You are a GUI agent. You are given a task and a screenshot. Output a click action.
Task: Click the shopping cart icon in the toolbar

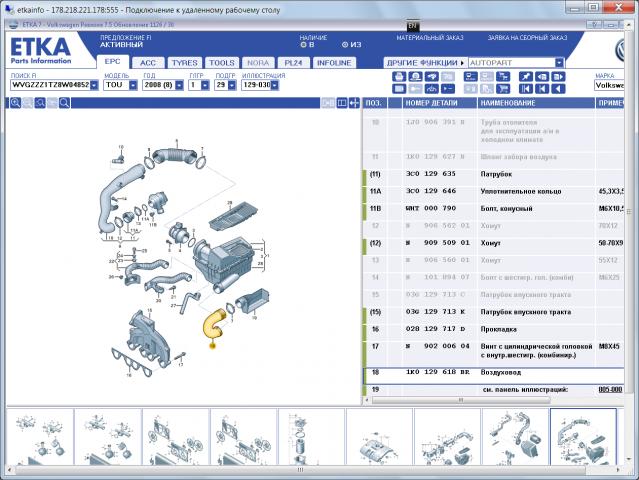pyautogui.click(x=504, y=88)
